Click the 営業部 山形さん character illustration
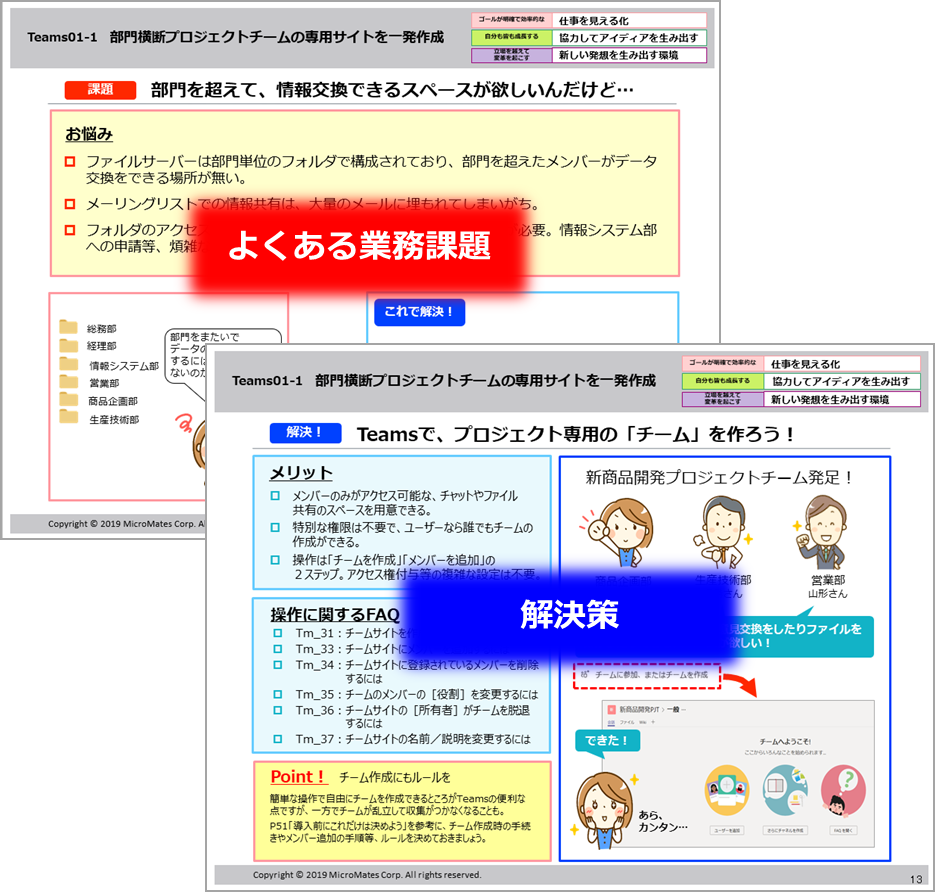This screenshot has height=892, width=935. click(822, 532)
